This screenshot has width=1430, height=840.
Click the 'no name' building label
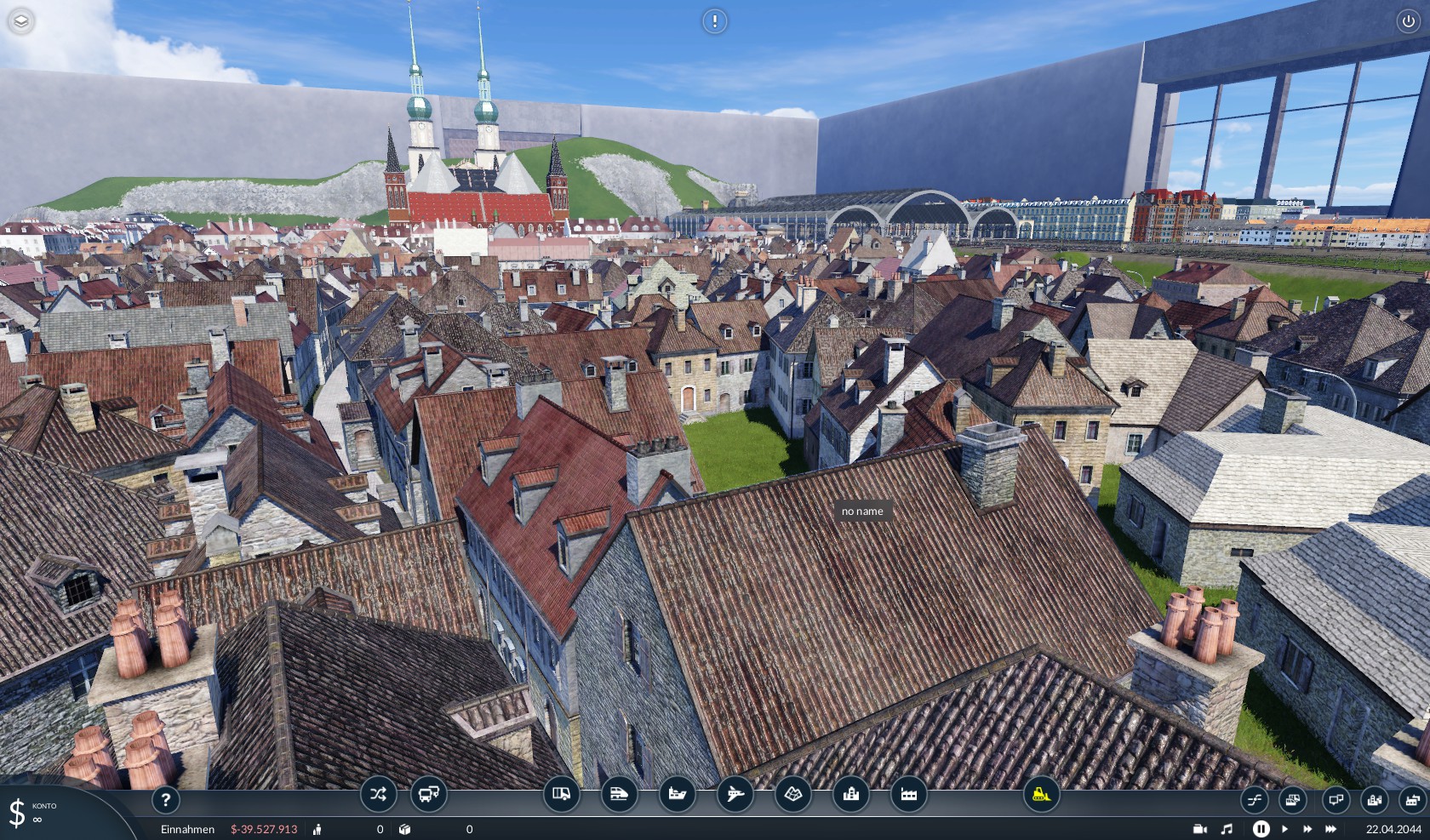862,511
